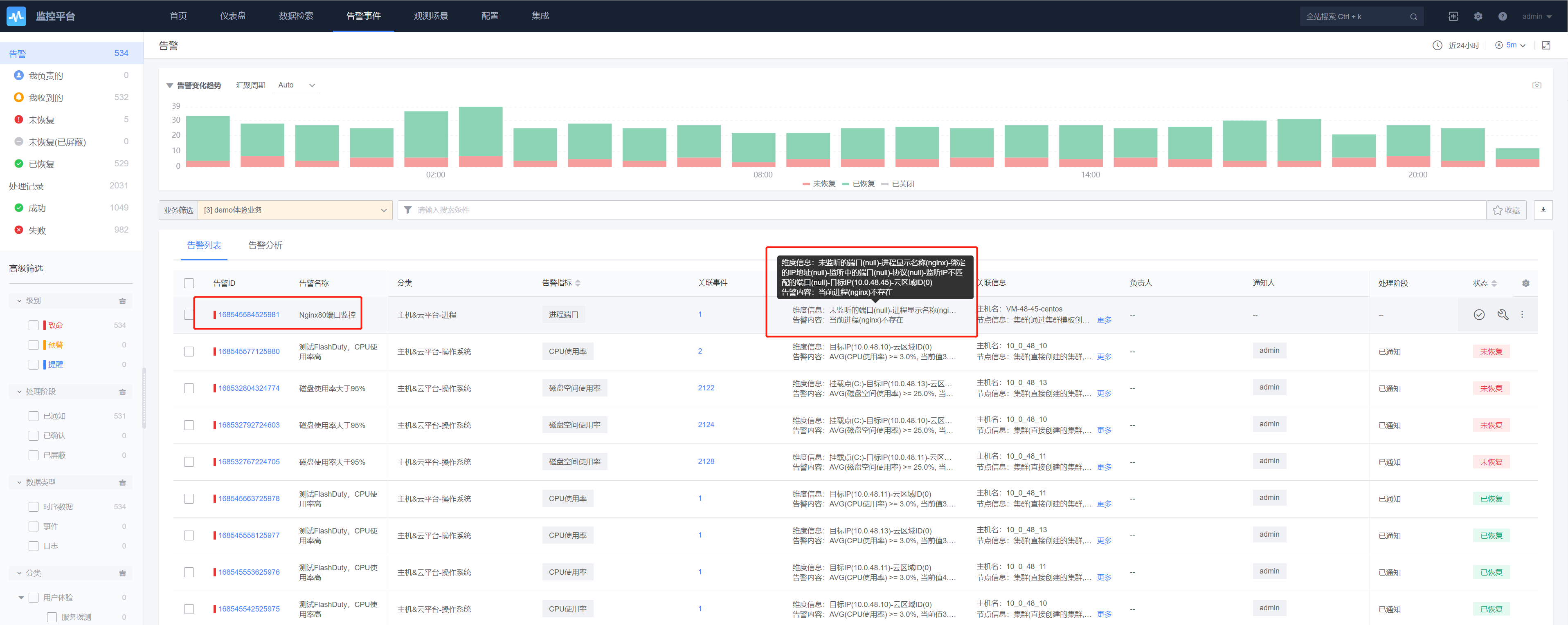The height and width of the screenshot is (625, 1568).
Task: Open 数据检索 in top navigation
Action: coord(296,16)
